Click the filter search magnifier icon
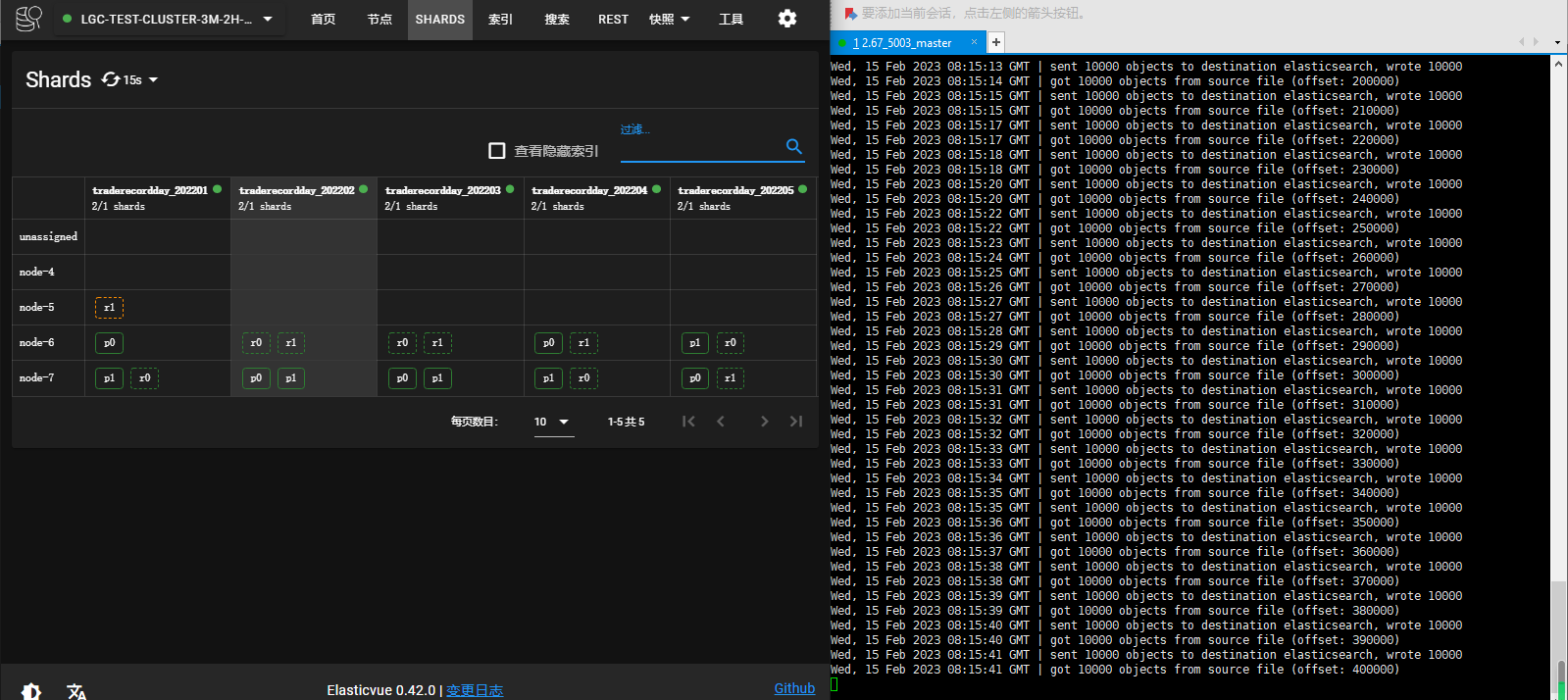This screenshot has height=700, width=1568. coord(794,147)
